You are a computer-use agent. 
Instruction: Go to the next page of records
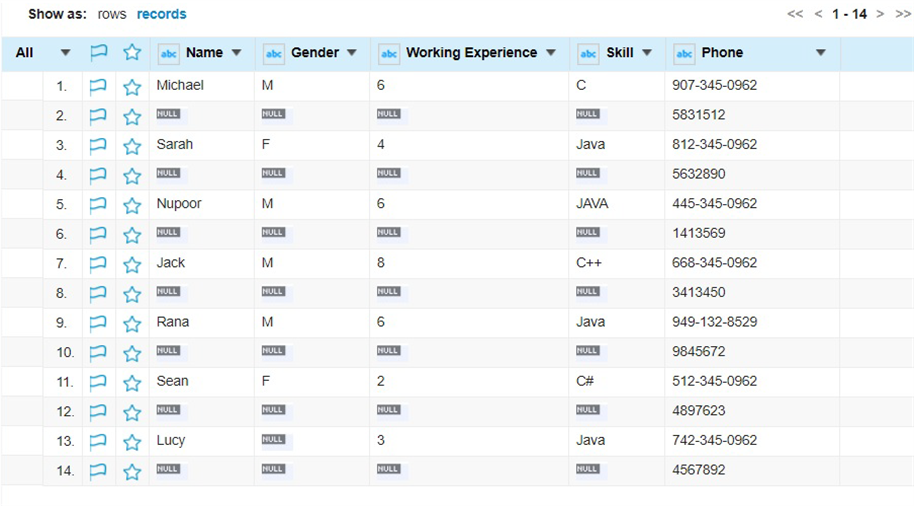(x=880, y=14)
